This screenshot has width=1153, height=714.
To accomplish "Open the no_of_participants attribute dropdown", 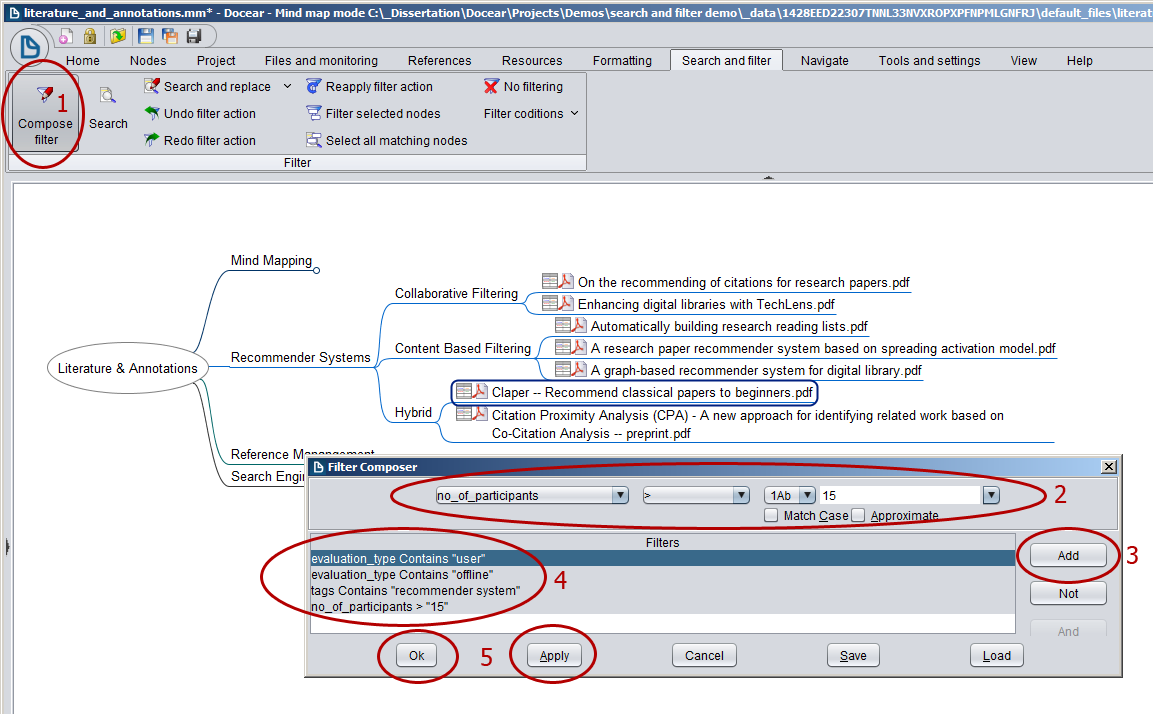I will pos(621,495).
